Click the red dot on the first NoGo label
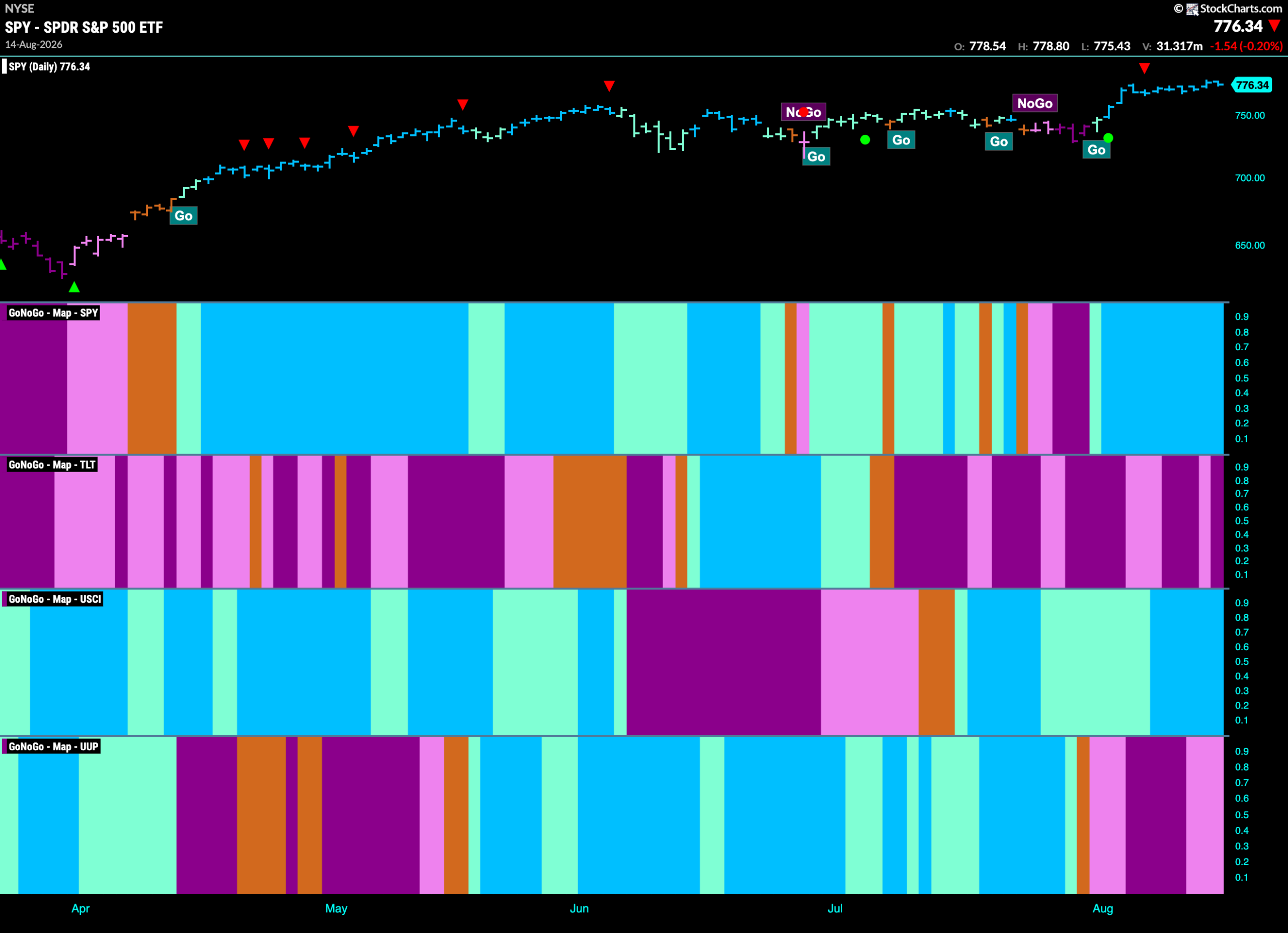Screen dimensions: 1288x933 pos(803,112)
